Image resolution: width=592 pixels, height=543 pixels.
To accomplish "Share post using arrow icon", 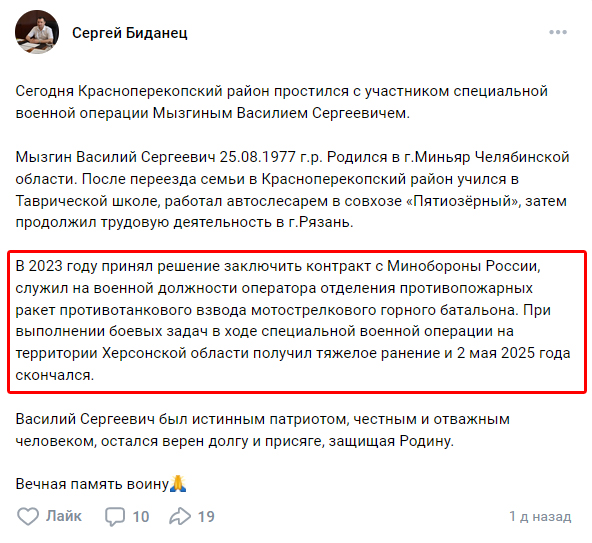I will click(180, 516).
